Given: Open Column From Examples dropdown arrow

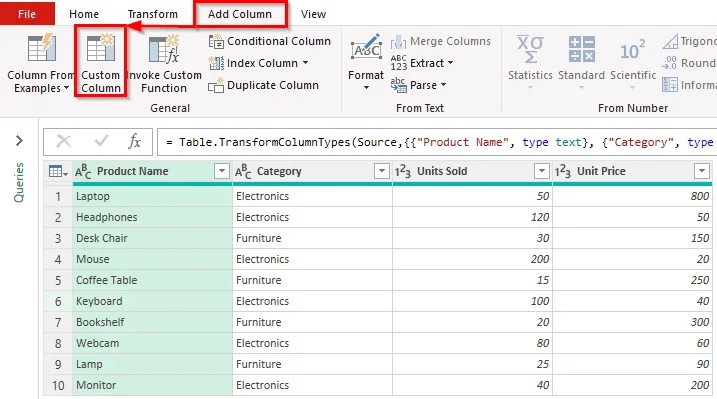Looking at the screenshot, I should click(67, 88).
